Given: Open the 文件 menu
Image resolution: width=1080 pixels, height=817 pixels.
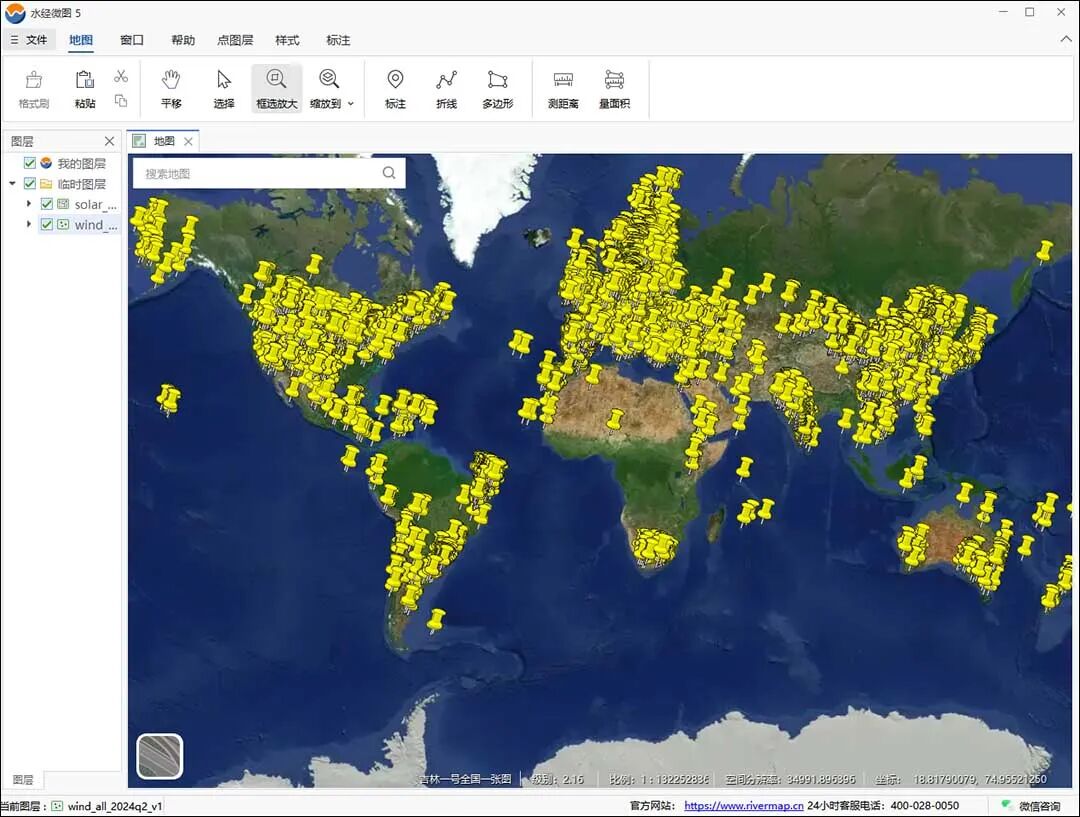Looking at the screenshot, I should pos(29,40).
